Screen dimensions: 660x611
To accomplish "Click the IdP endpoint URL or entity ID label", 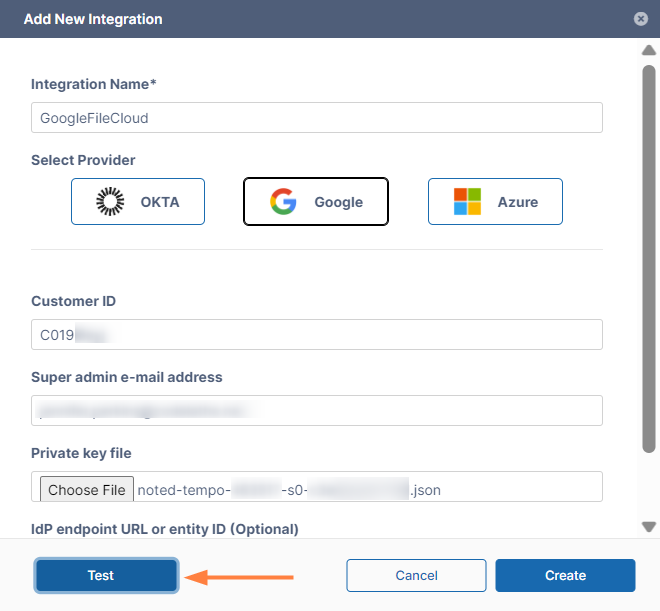I will click(165, 528).
